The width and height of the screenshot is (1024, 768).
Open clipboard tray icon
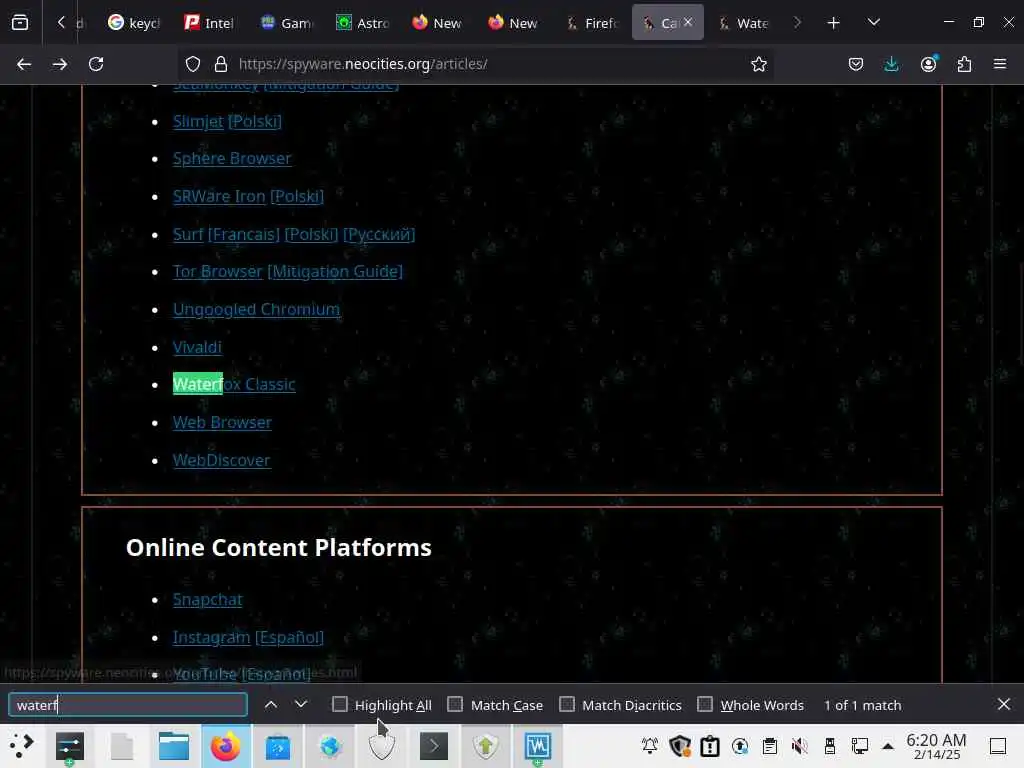point(770,746)
